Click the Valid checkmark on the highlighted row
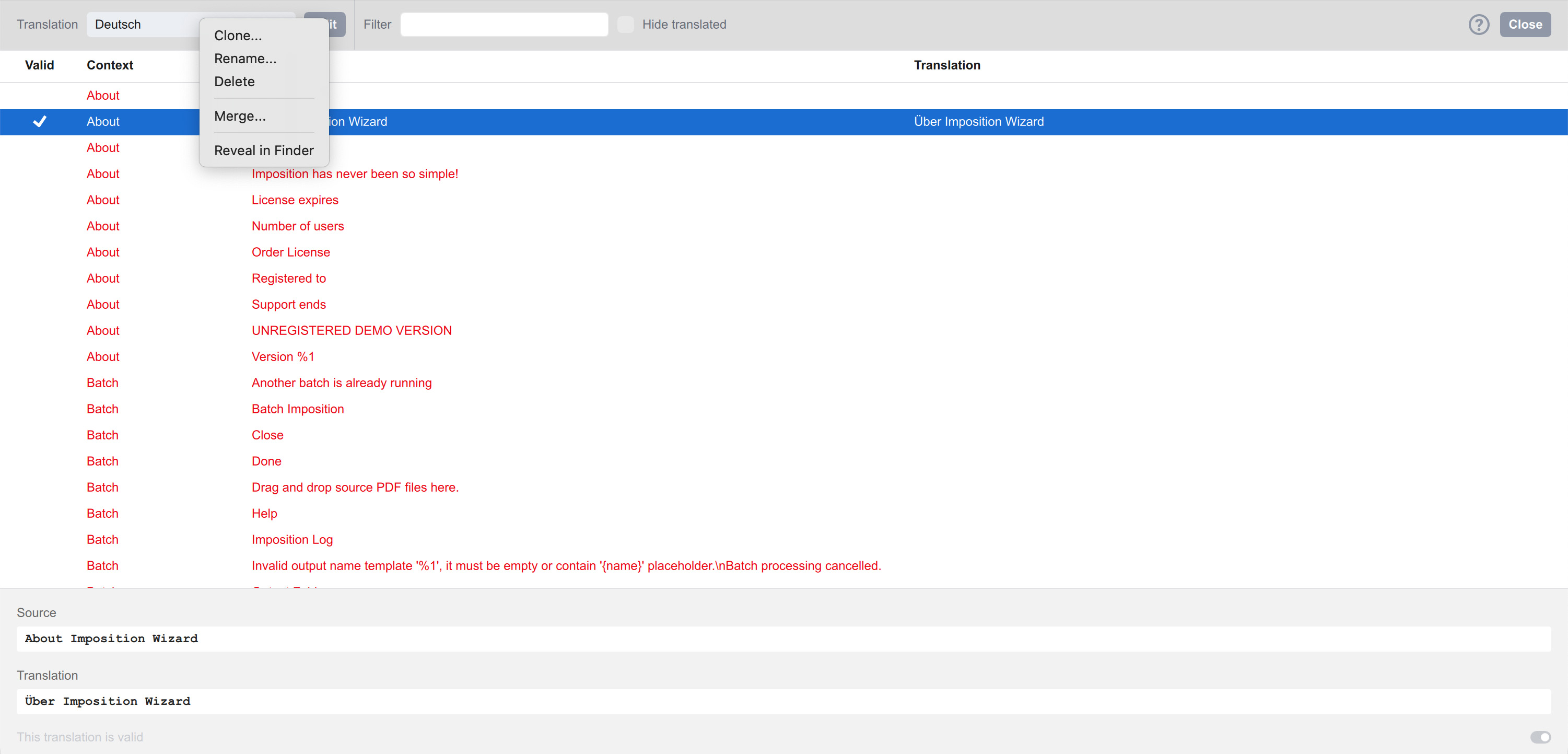 coord(40,121)
